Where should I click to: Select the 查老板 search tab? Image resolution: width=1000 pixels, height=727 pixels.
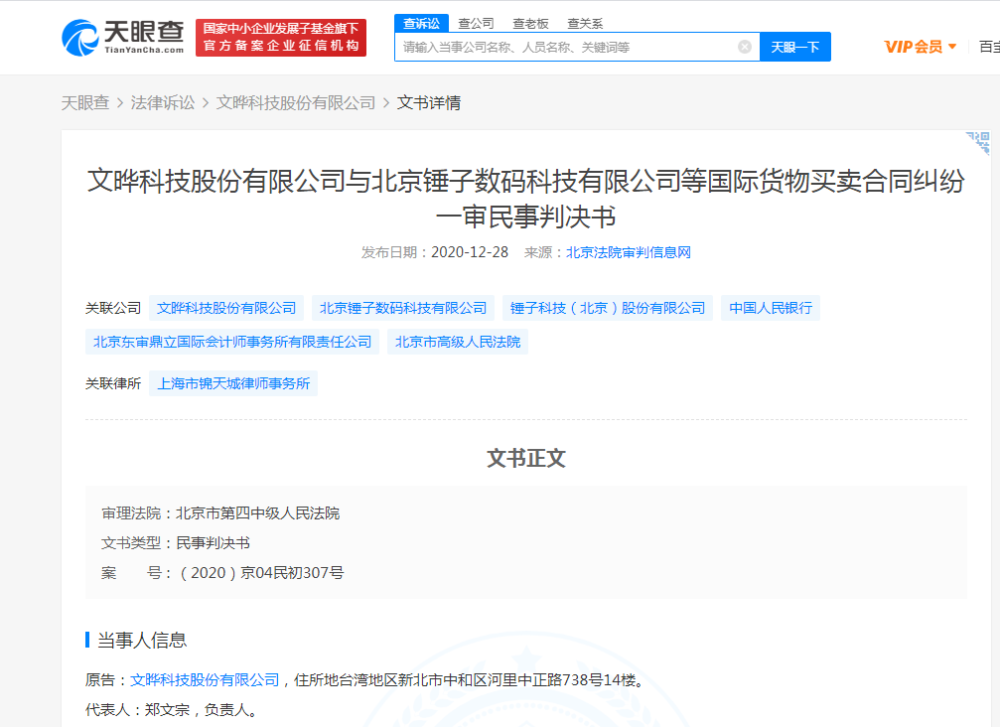tap(530, 23)
